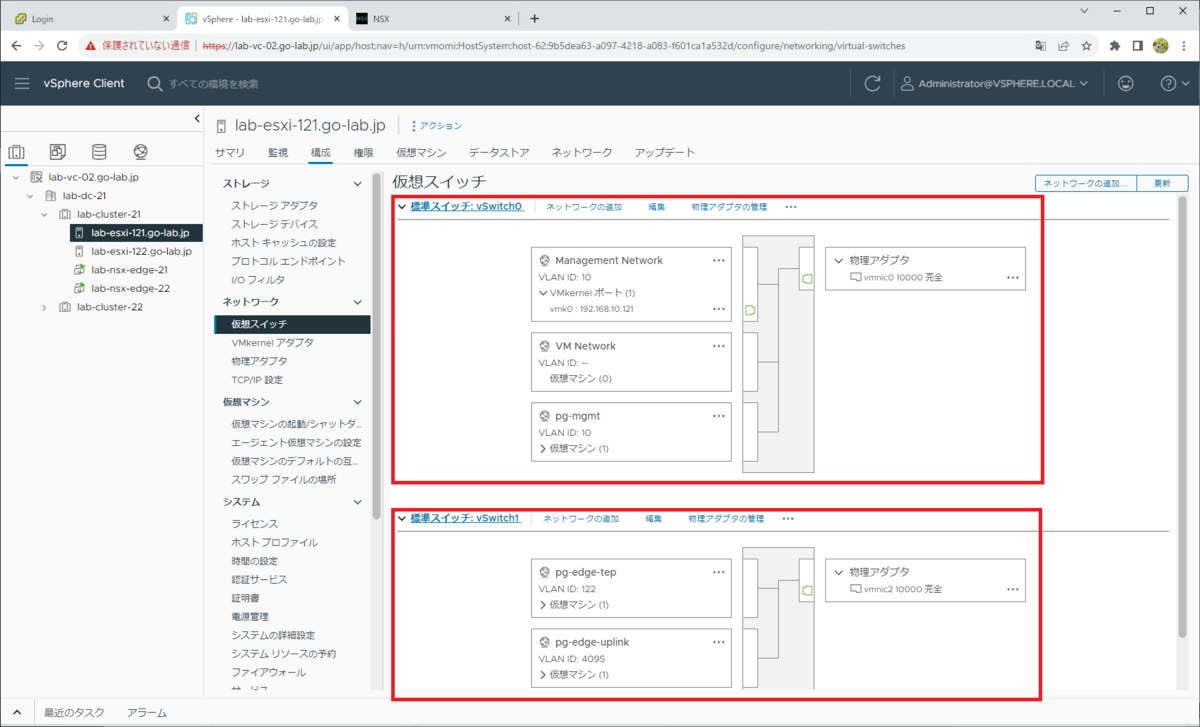Collapse the lab-dc-21 datacenter node
Image resolution: width=1200 pixels, height=727 pixels.
click(30, 196)
